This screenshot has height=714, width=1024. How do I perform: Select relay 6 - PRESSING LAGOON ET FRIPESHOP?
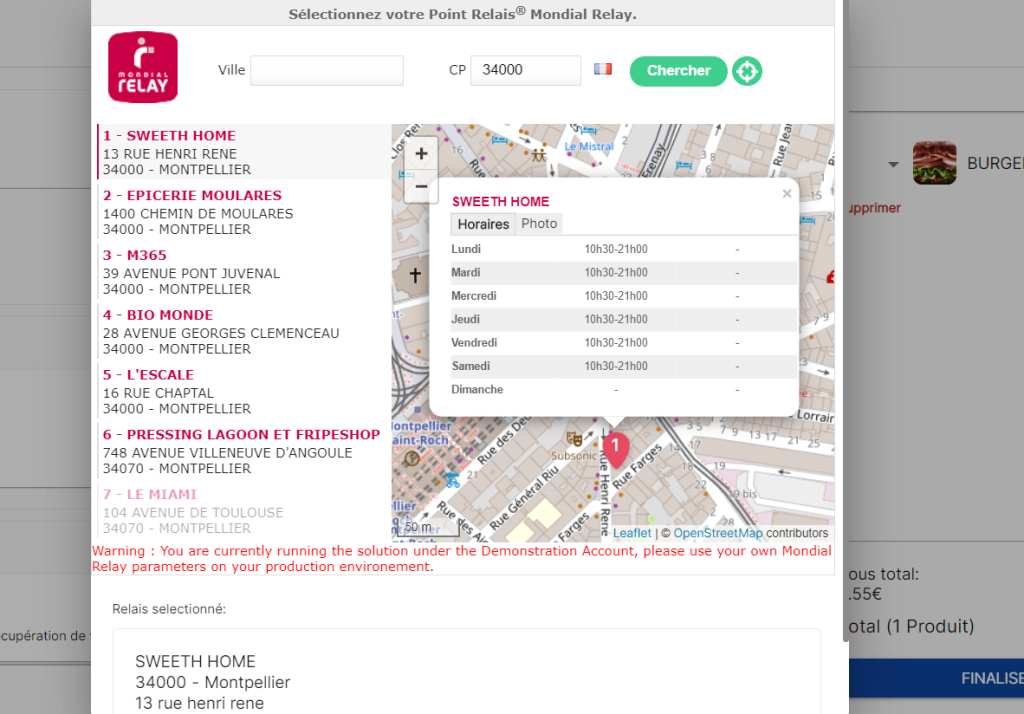pyautogui.click(x=244, y=451)
